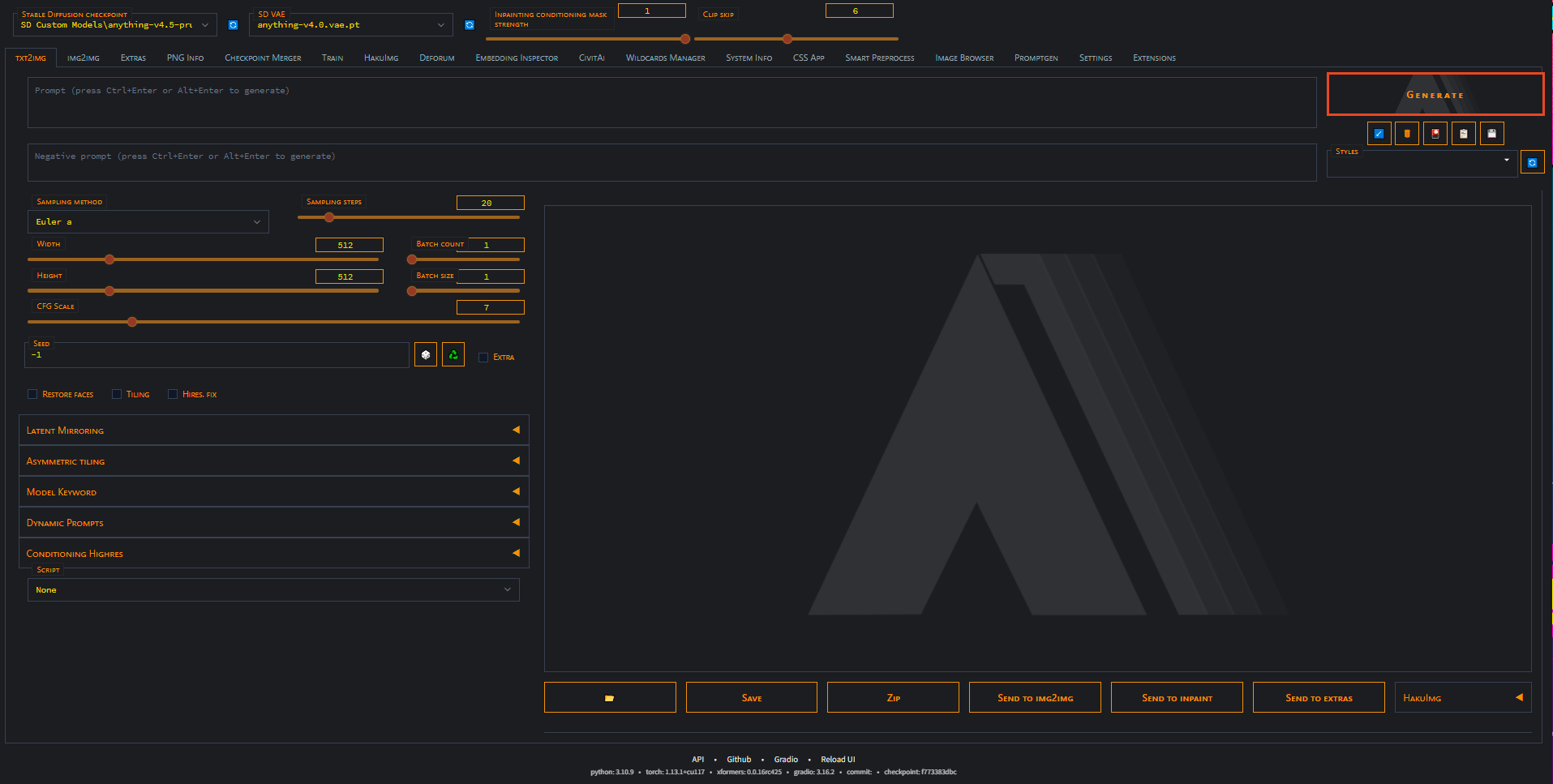
Task: Open the Github link
Action: 739,760
